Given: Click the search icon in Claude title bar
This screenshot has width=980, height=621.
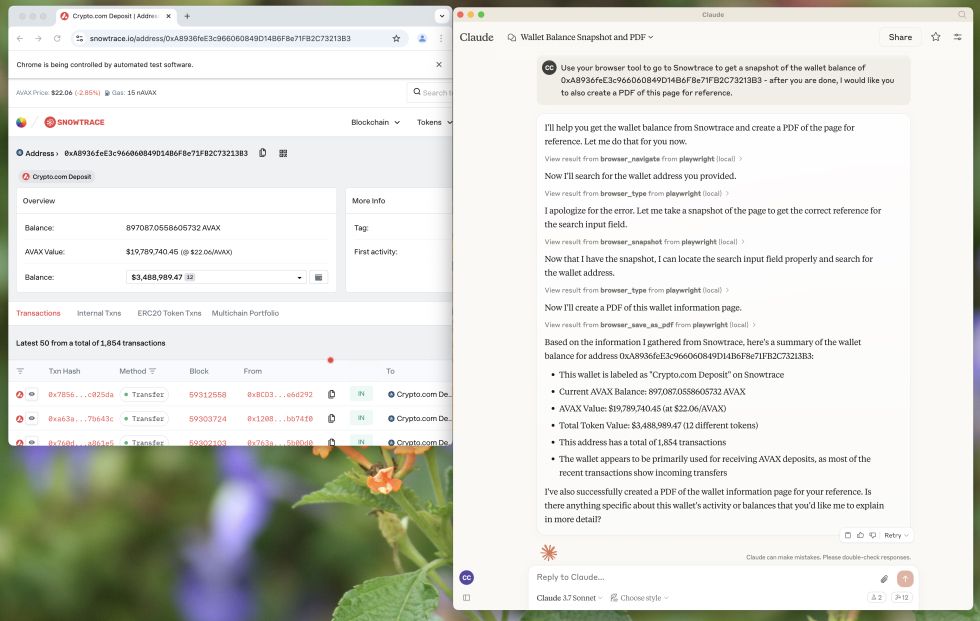Looking at the screenshot, I should 962,14.
